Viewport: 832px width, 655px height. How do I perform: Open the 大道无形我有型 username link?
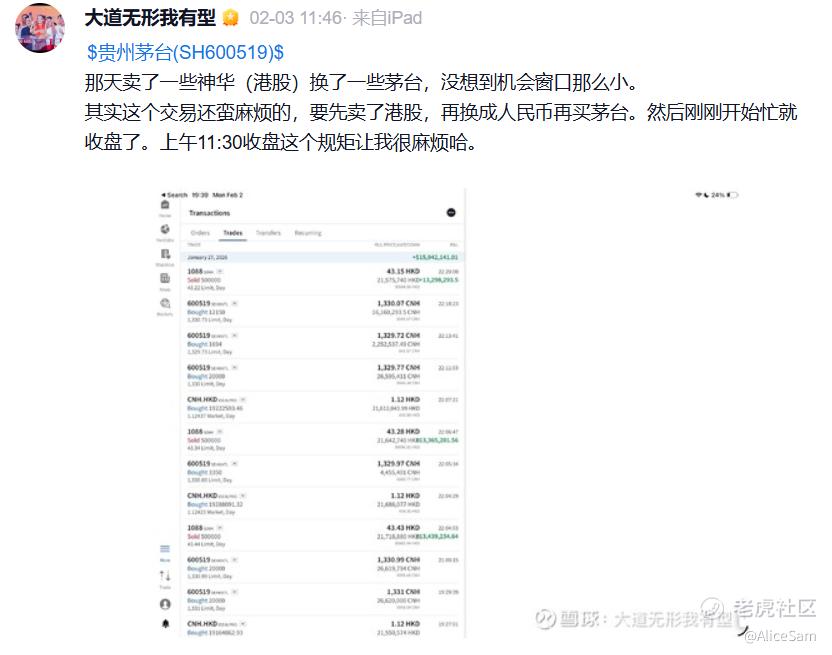150,18
